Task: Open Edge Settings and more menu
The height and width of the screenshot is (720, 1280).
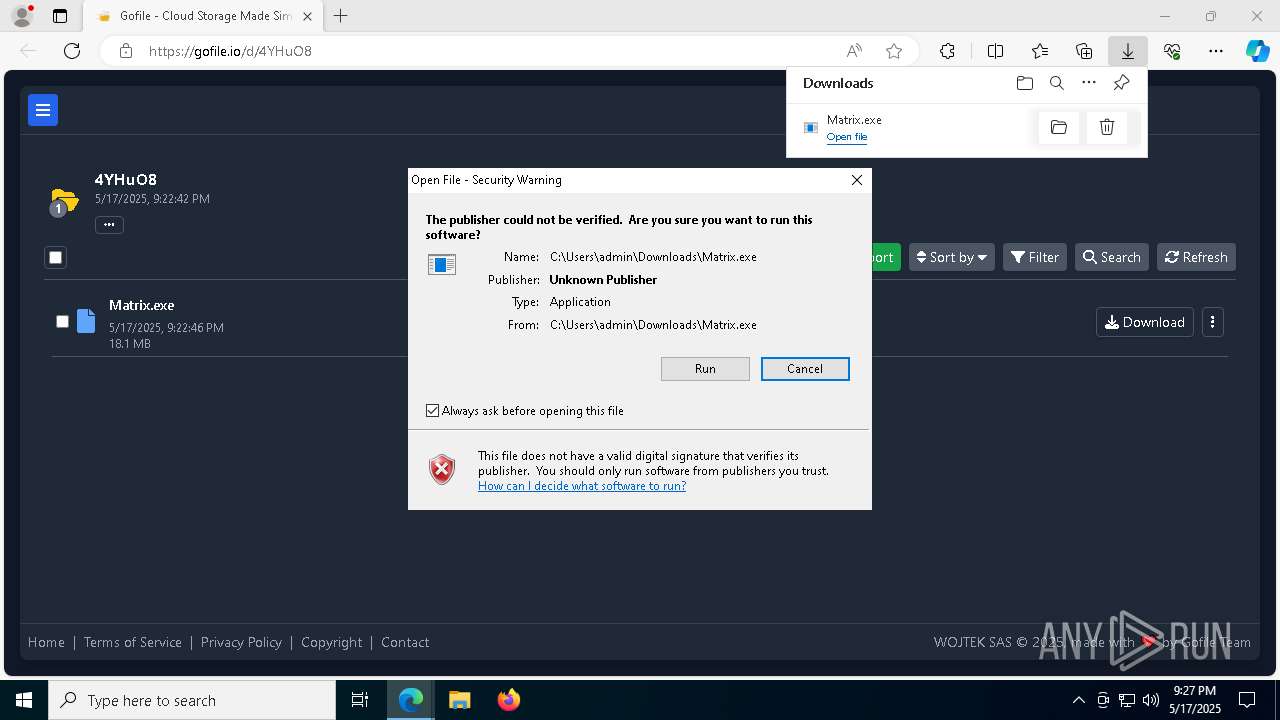Action: pos(1216,51)
